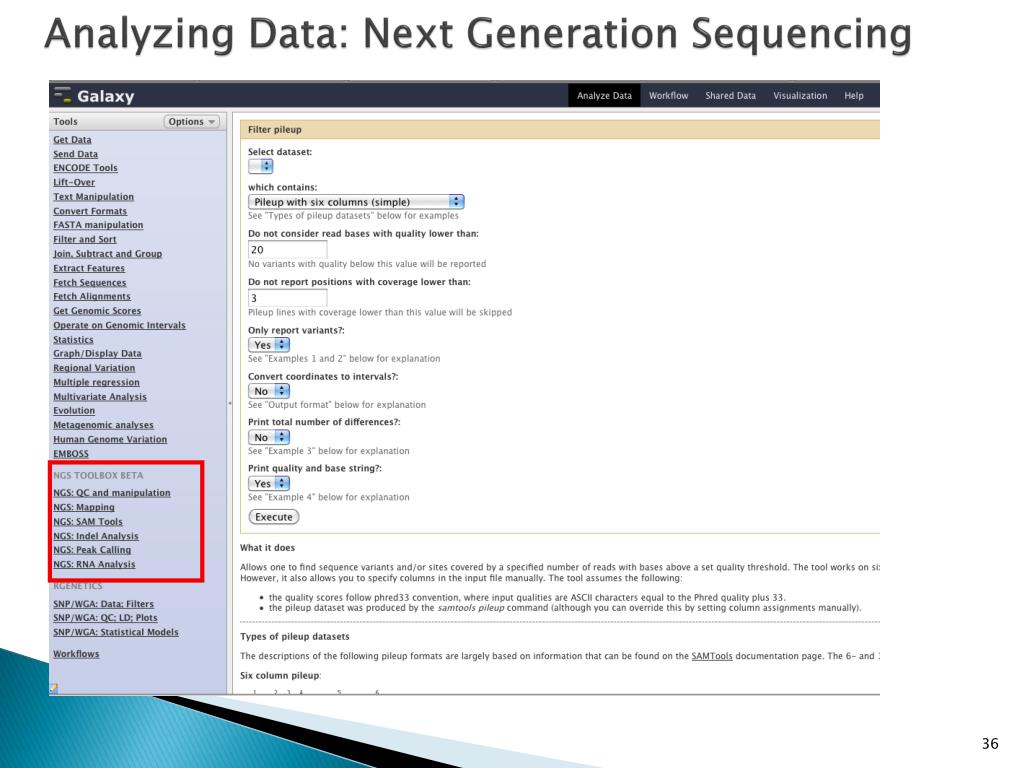Open ENCODE Tools section

tap(85, 168)
